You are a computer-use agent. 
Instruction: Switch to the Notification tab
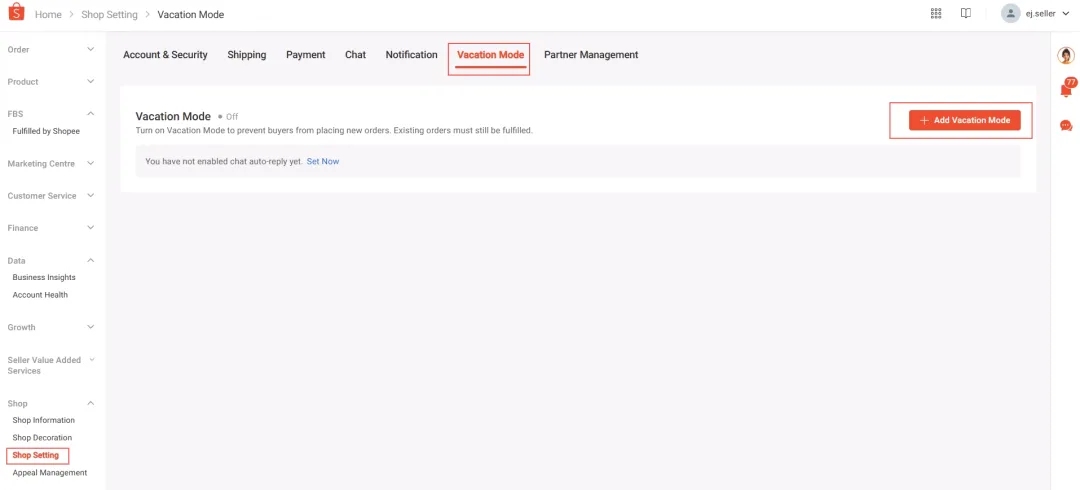[411, 54]
